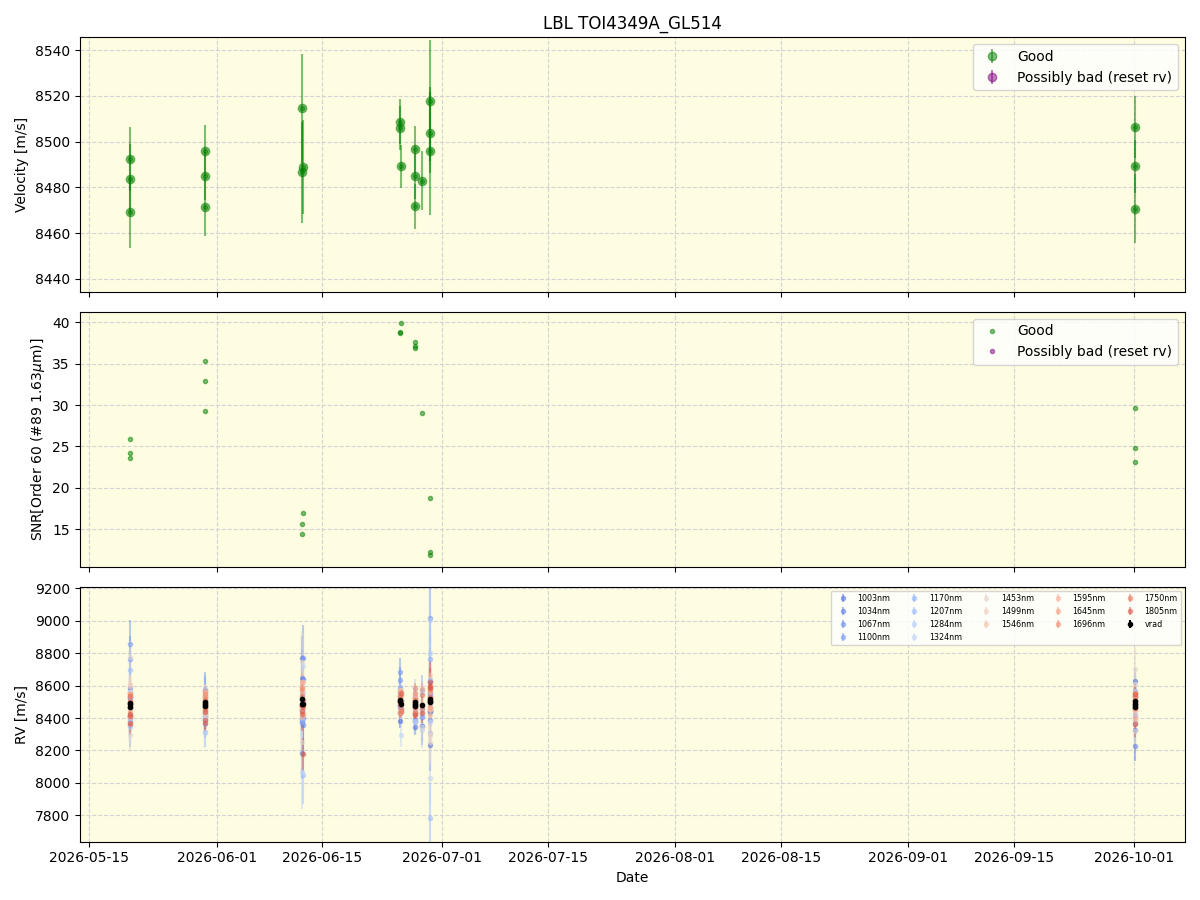Click the 35 SNR tick label
Screen dimensions: 1200x900
[x=63, y=364]
